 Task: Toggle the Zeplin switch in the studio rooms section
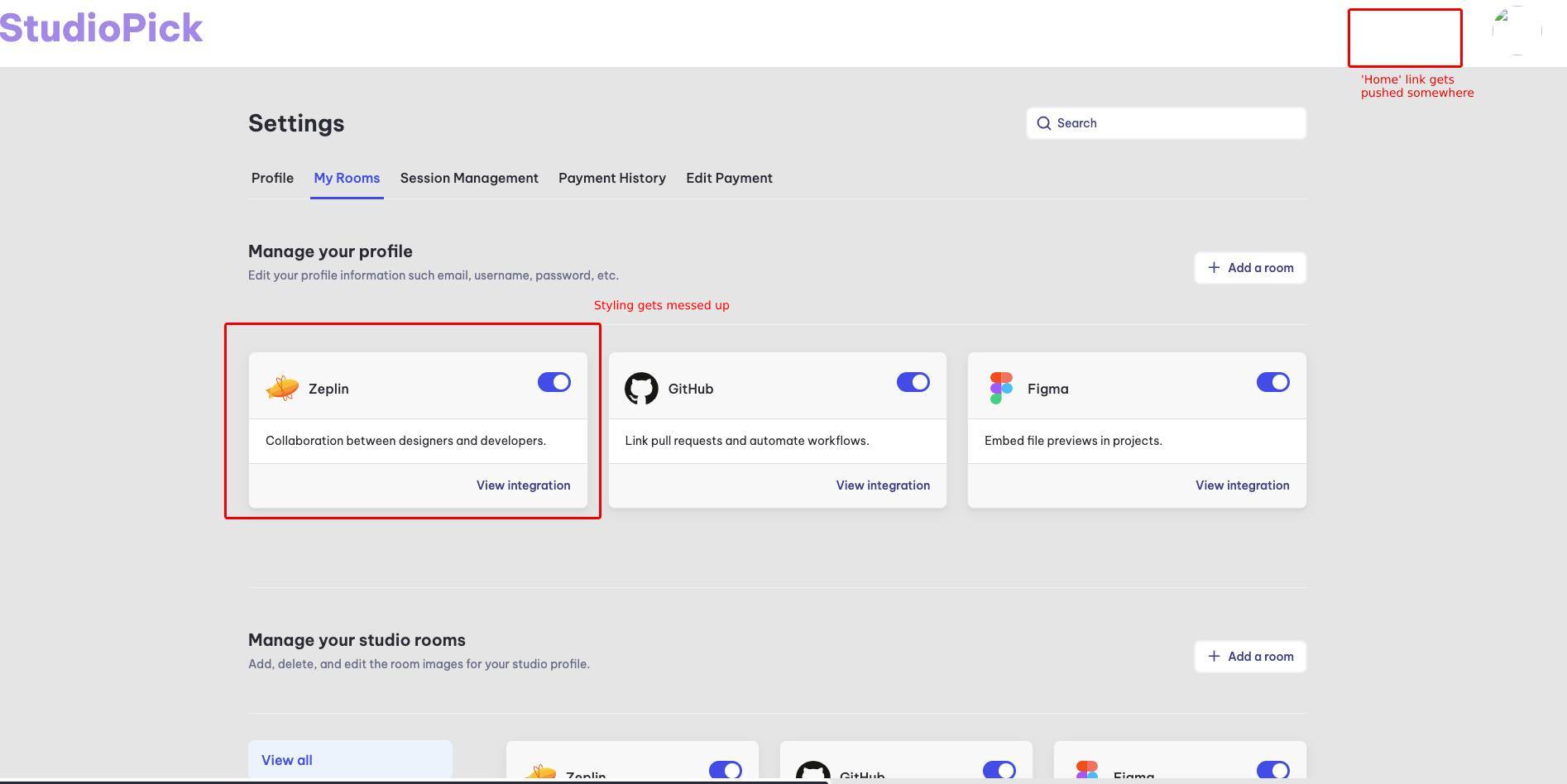726,771
